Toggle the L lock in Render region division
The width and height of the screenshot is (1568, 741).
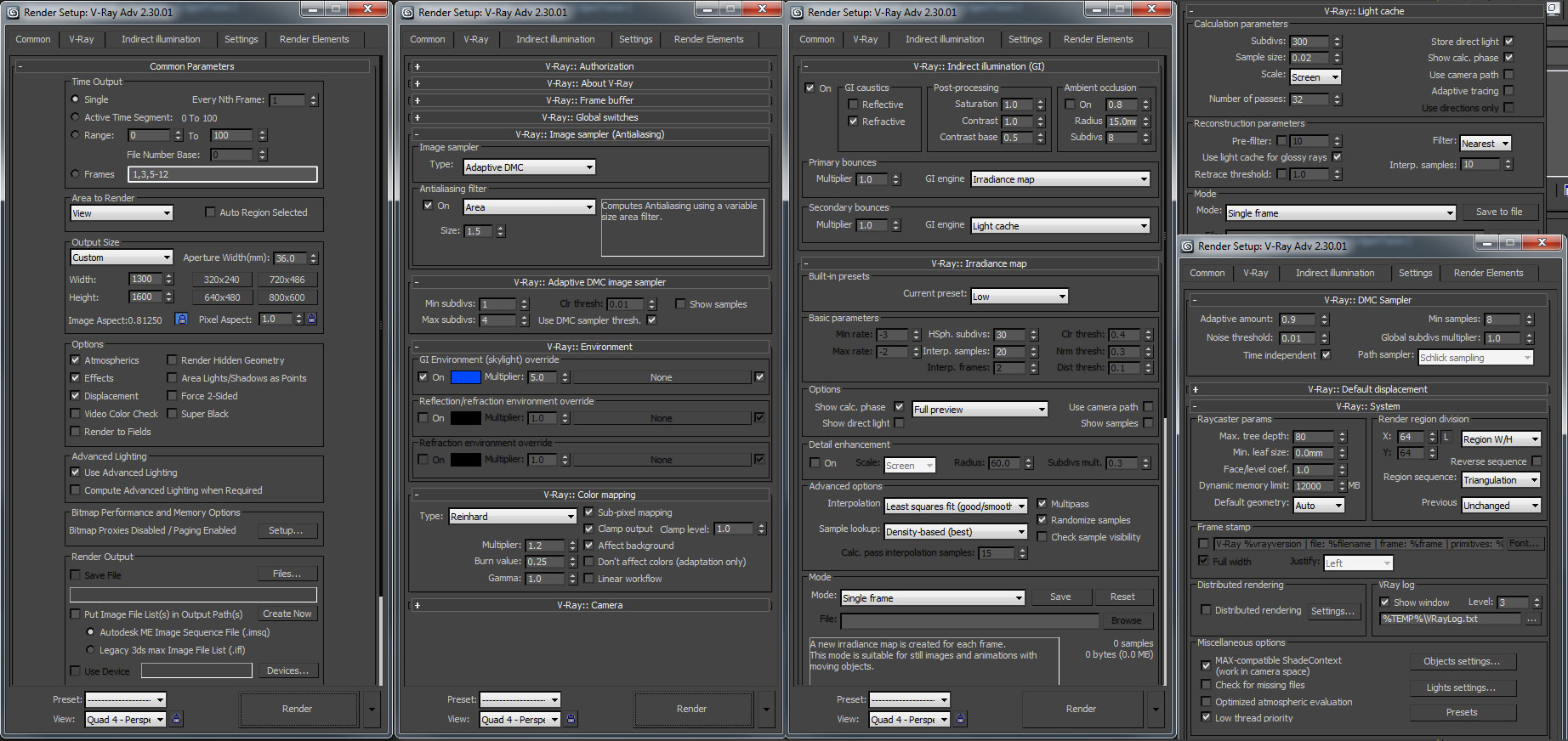1446,437
